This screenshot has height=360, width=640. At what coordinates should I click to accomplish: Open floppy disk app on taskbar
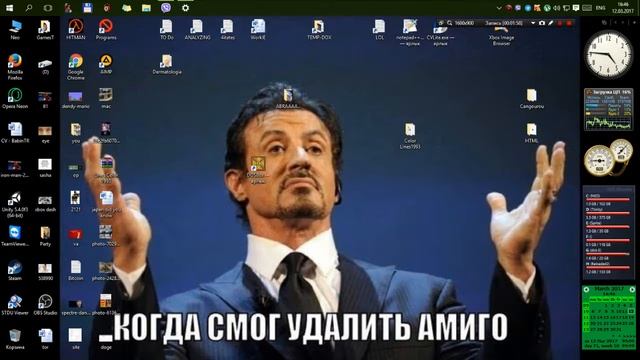click(x=87, y=8)
